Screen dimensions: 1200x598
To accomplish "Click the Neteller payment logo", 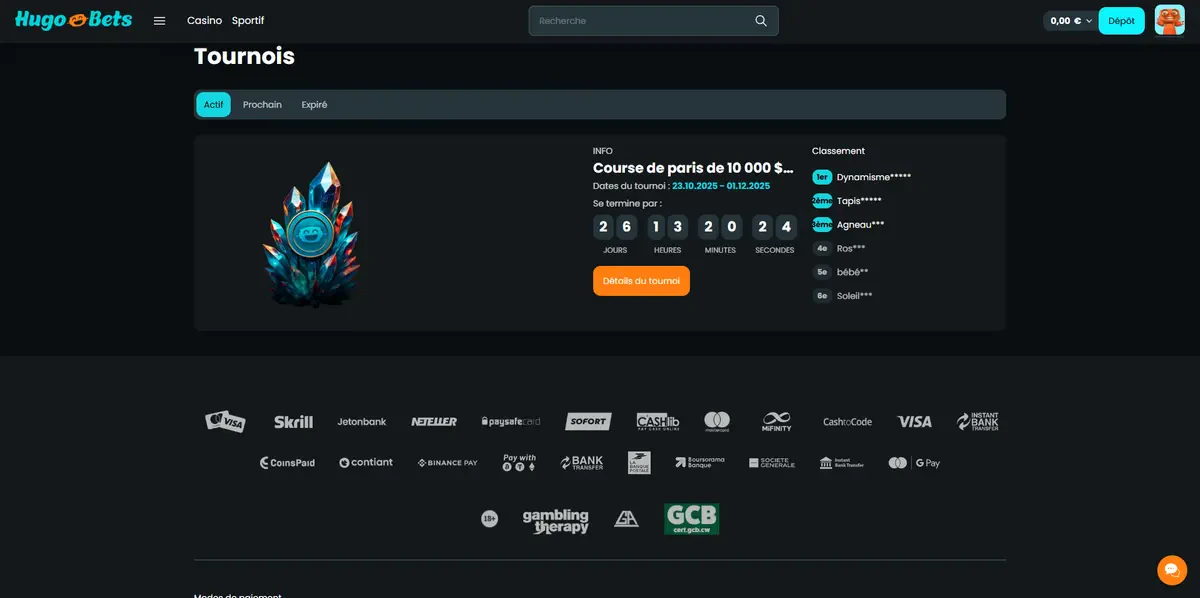I will 434,422.
